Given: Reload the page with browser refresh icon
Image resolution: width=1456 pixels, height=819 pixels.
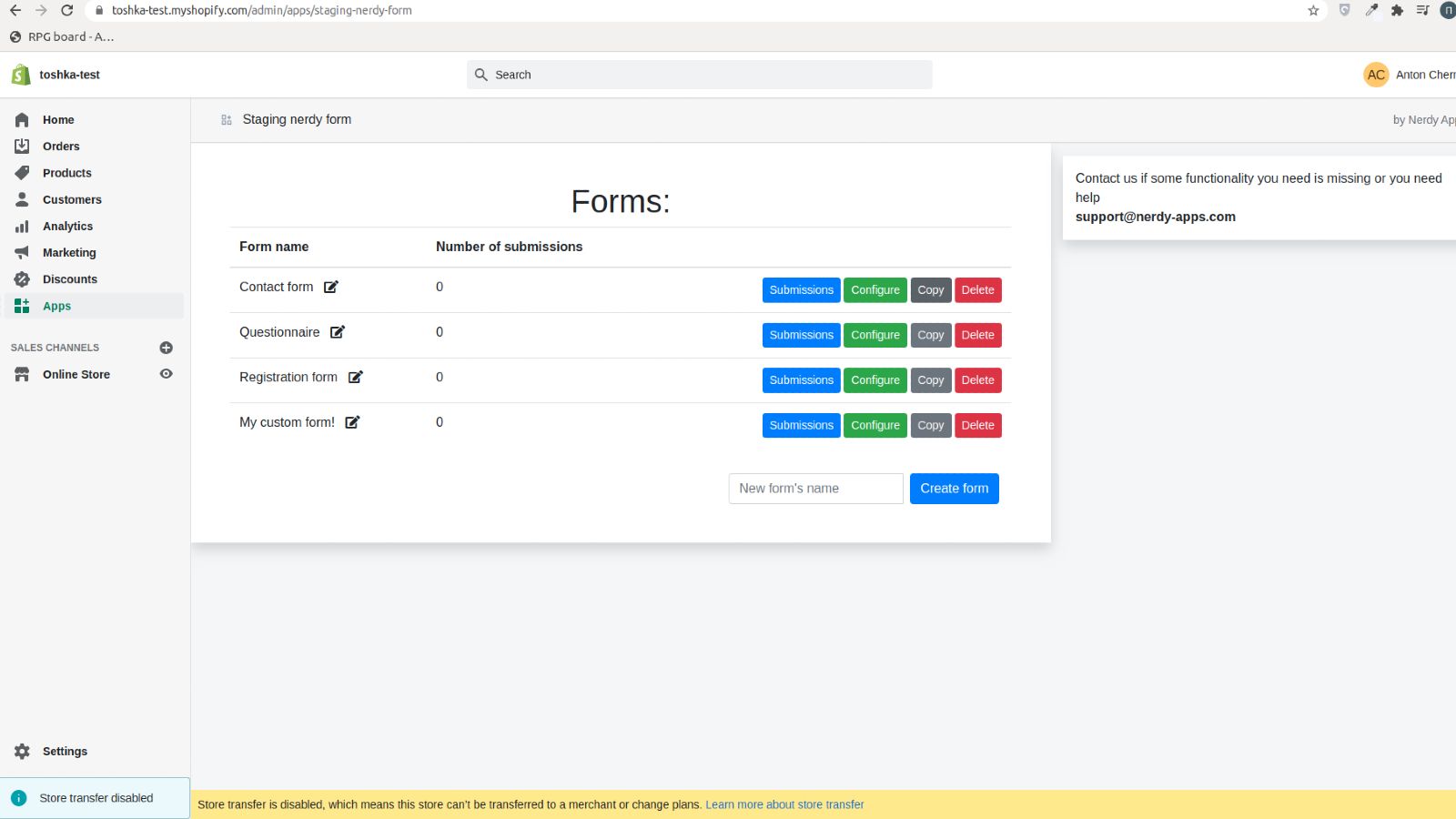Looking at the screenshot, I should tap(66, 10).
